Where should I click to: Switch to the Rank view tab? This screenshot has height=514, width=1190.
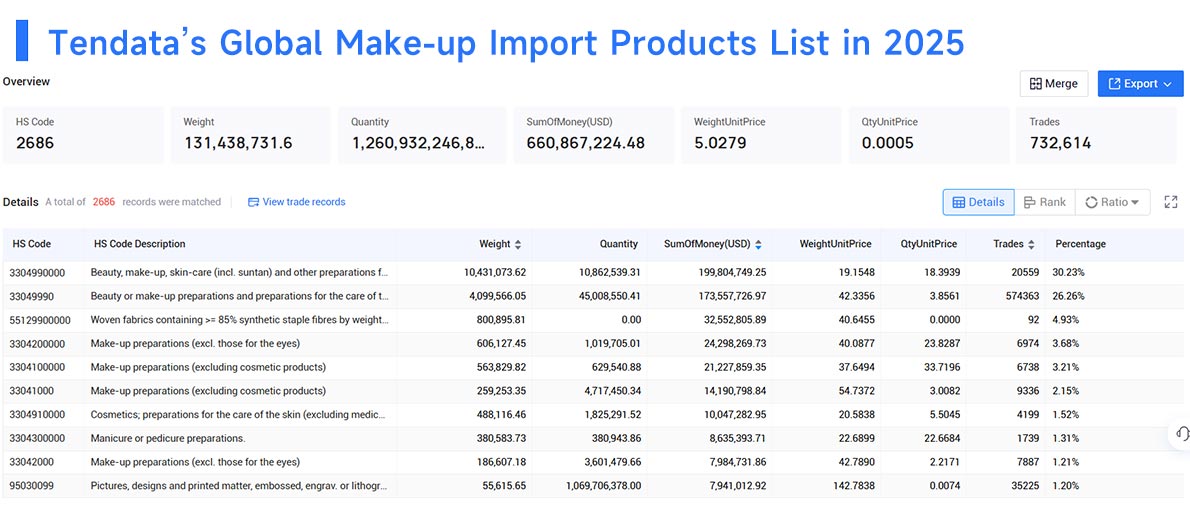click(1044, 202)
